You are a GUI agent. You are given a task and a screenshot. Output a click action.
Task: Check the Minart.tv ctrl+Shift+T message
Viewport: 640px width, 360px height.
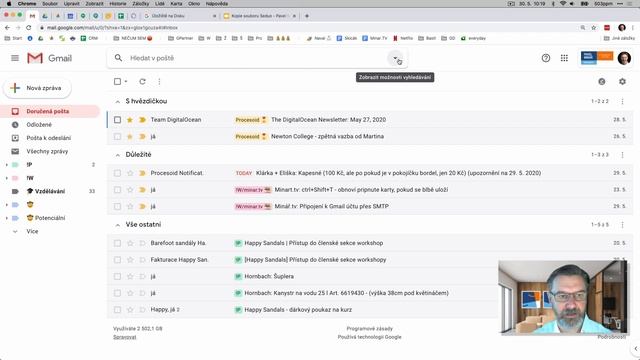point(118,190)
